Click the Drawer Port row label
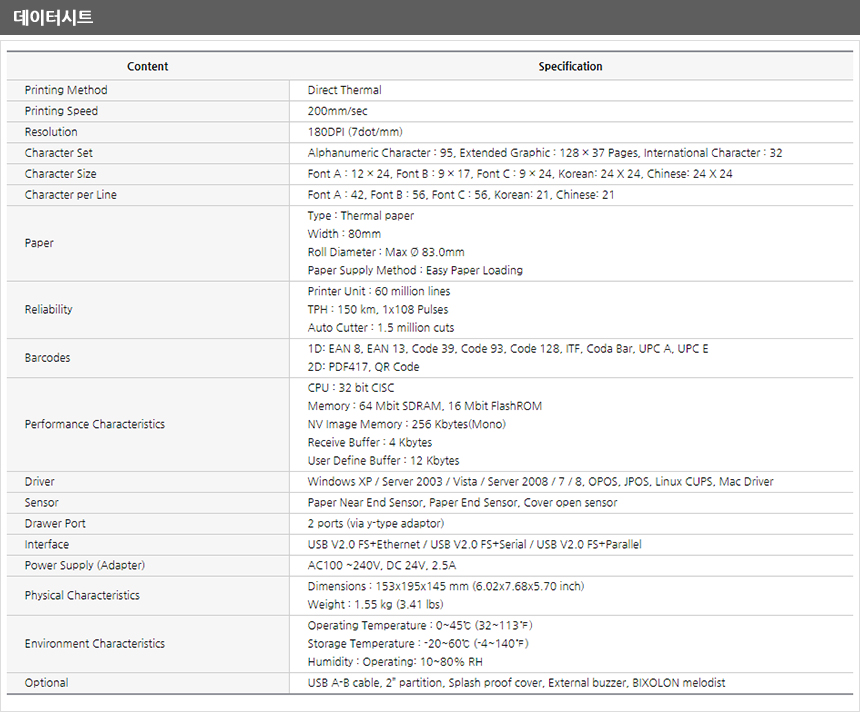The image size is (860, 722). (x=55, y=523)
